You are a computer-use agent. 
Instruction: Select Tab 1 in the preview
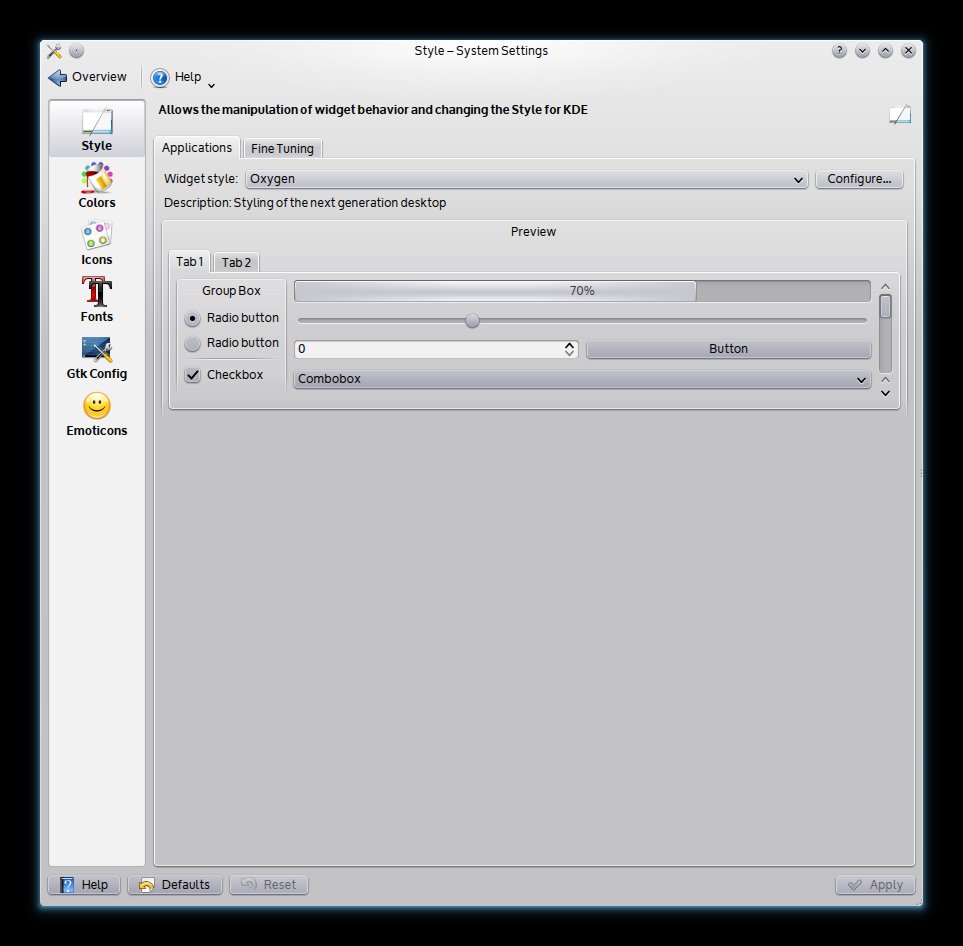[x=189, y=262]
